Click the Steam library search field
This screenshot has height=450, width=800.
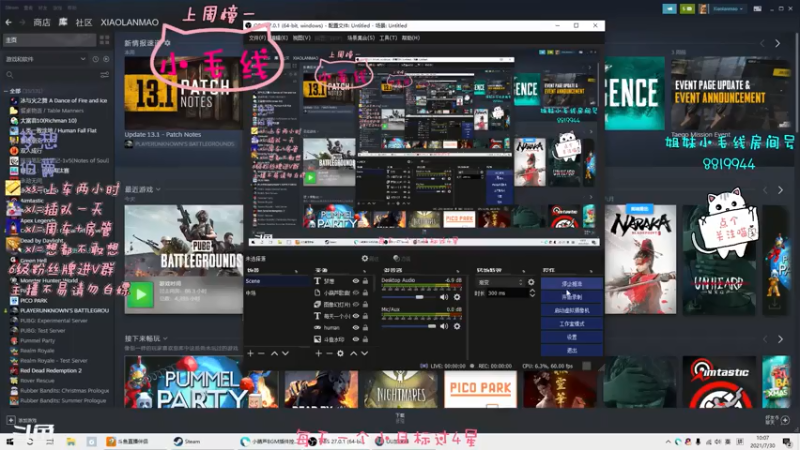tap(51, 75)
